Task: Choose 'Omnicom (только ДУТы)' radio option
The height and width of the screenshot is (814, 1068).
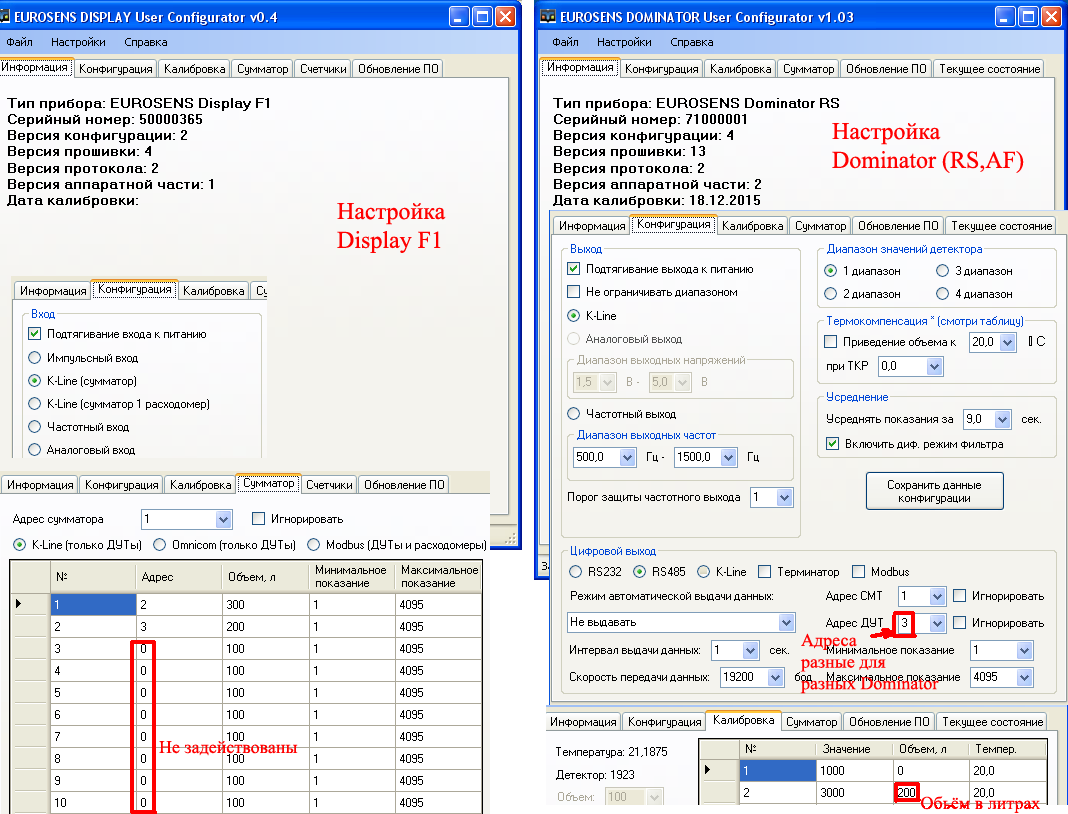Action: click(160, 545)
